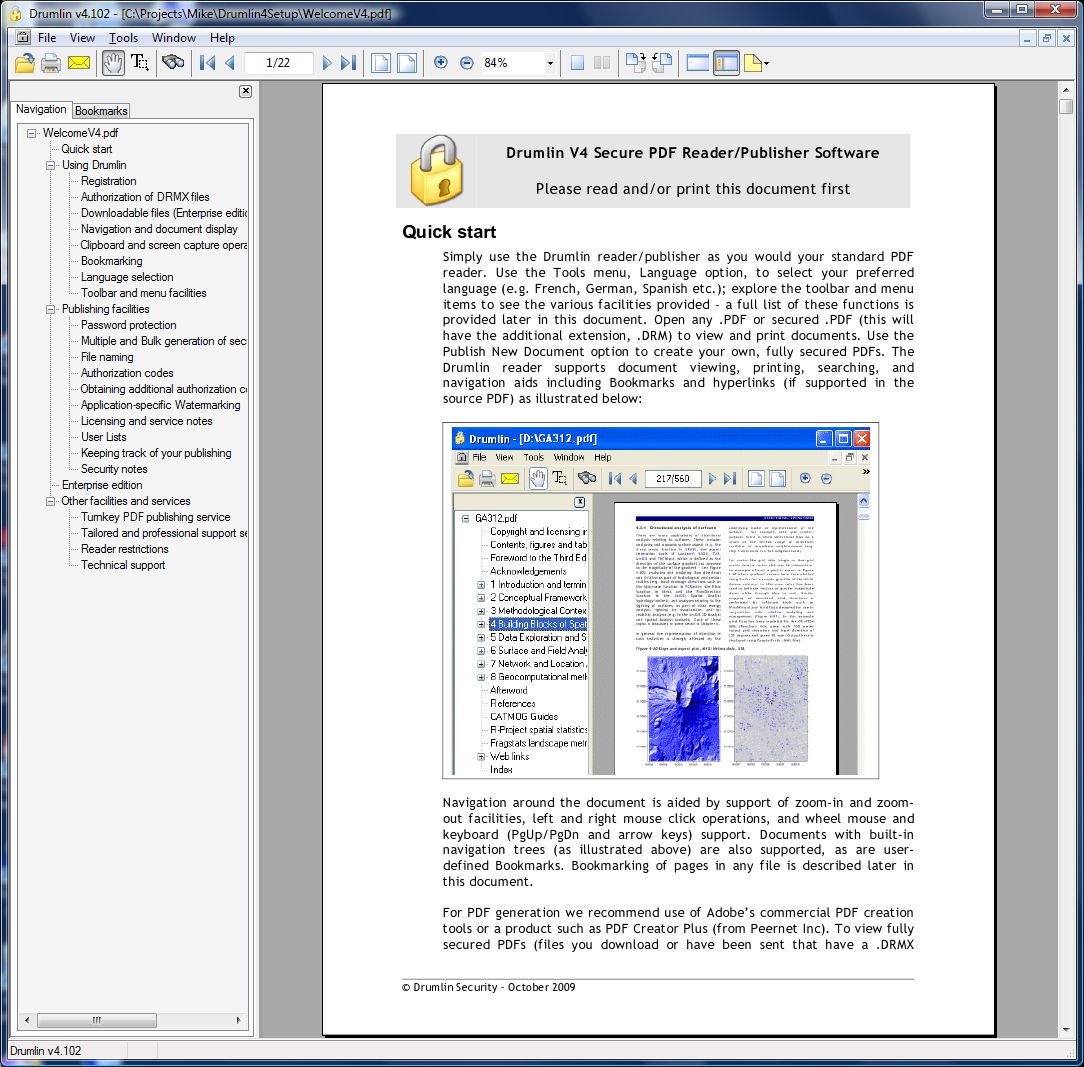This screenshot has width=1084, height=1067.
Task: Restore the inner document window
Action: (x=1046, y=39)
